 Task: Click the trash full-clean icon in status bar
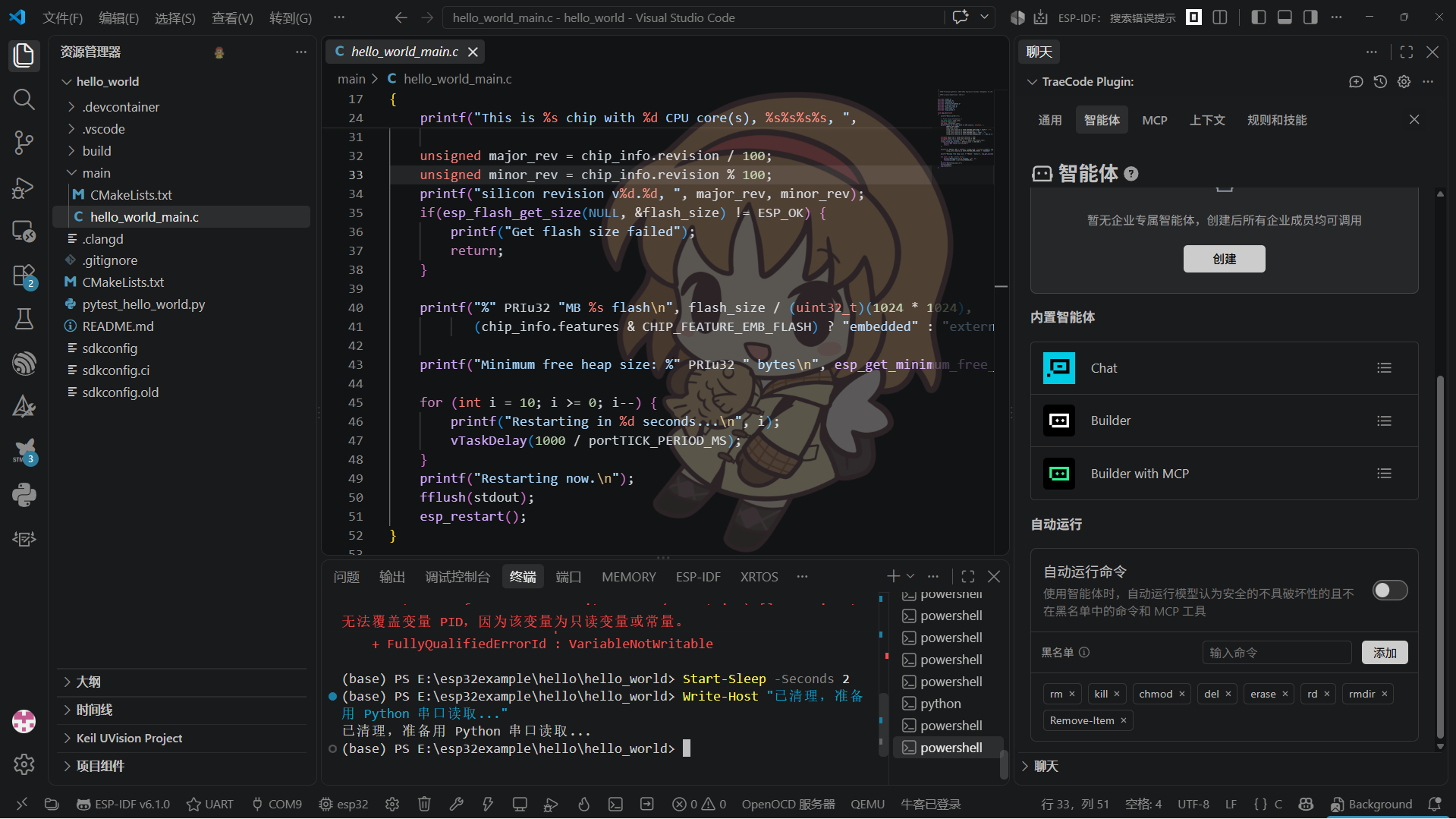(424, 804)
